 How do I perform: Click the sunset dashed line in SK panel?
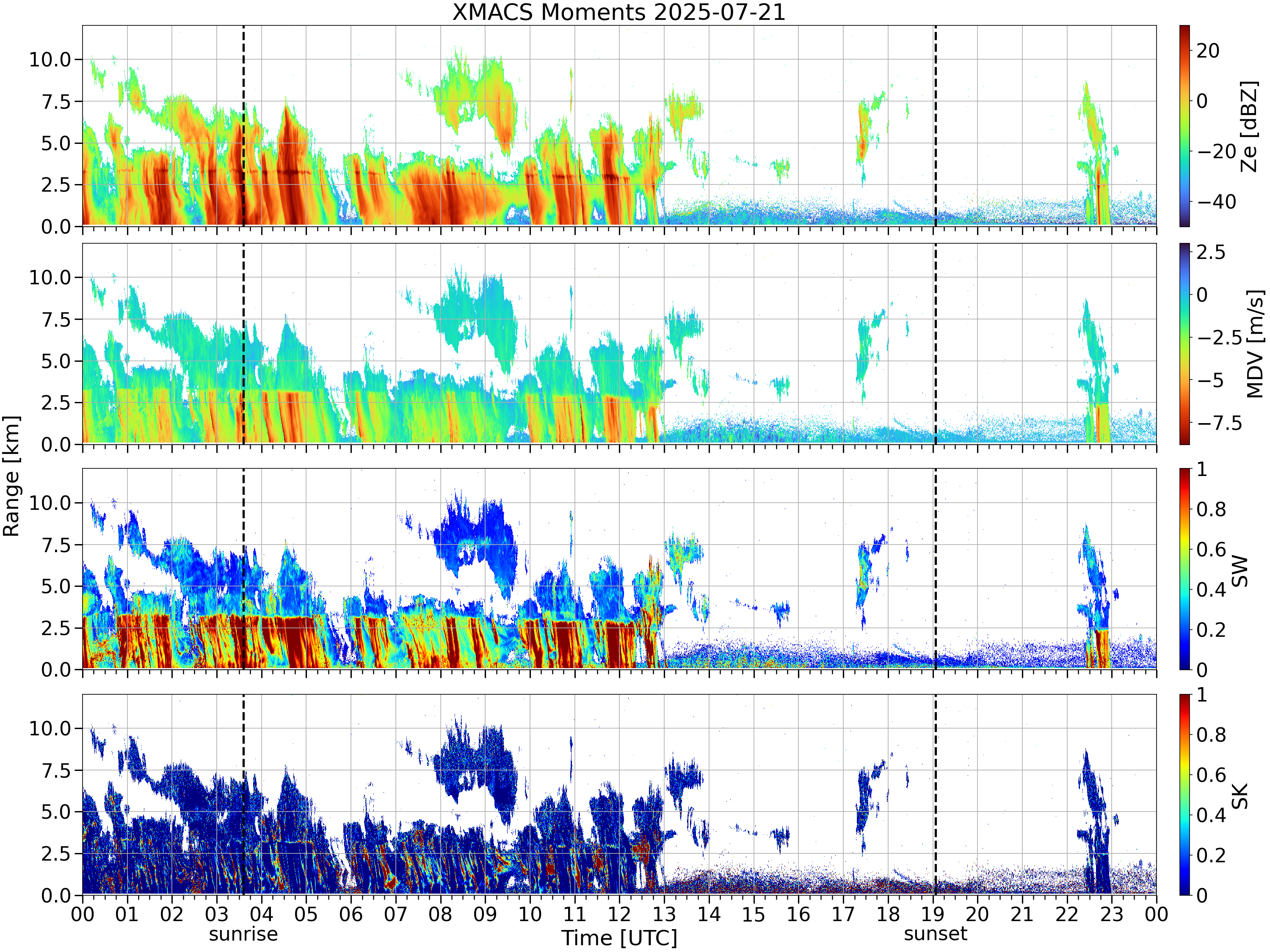coord(935,795)
